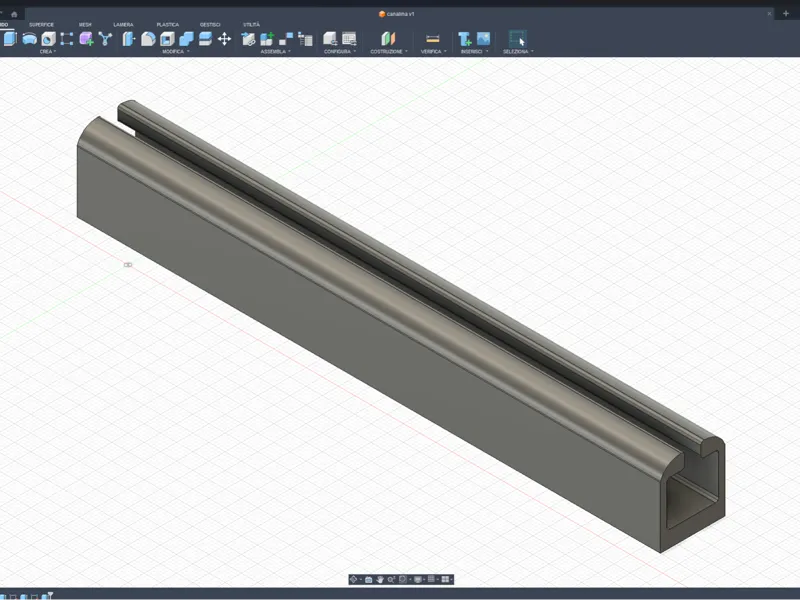The width and height of the screenshot is (800, 600).
Task: Select the Press Pull tool icon
Action: 129,39
